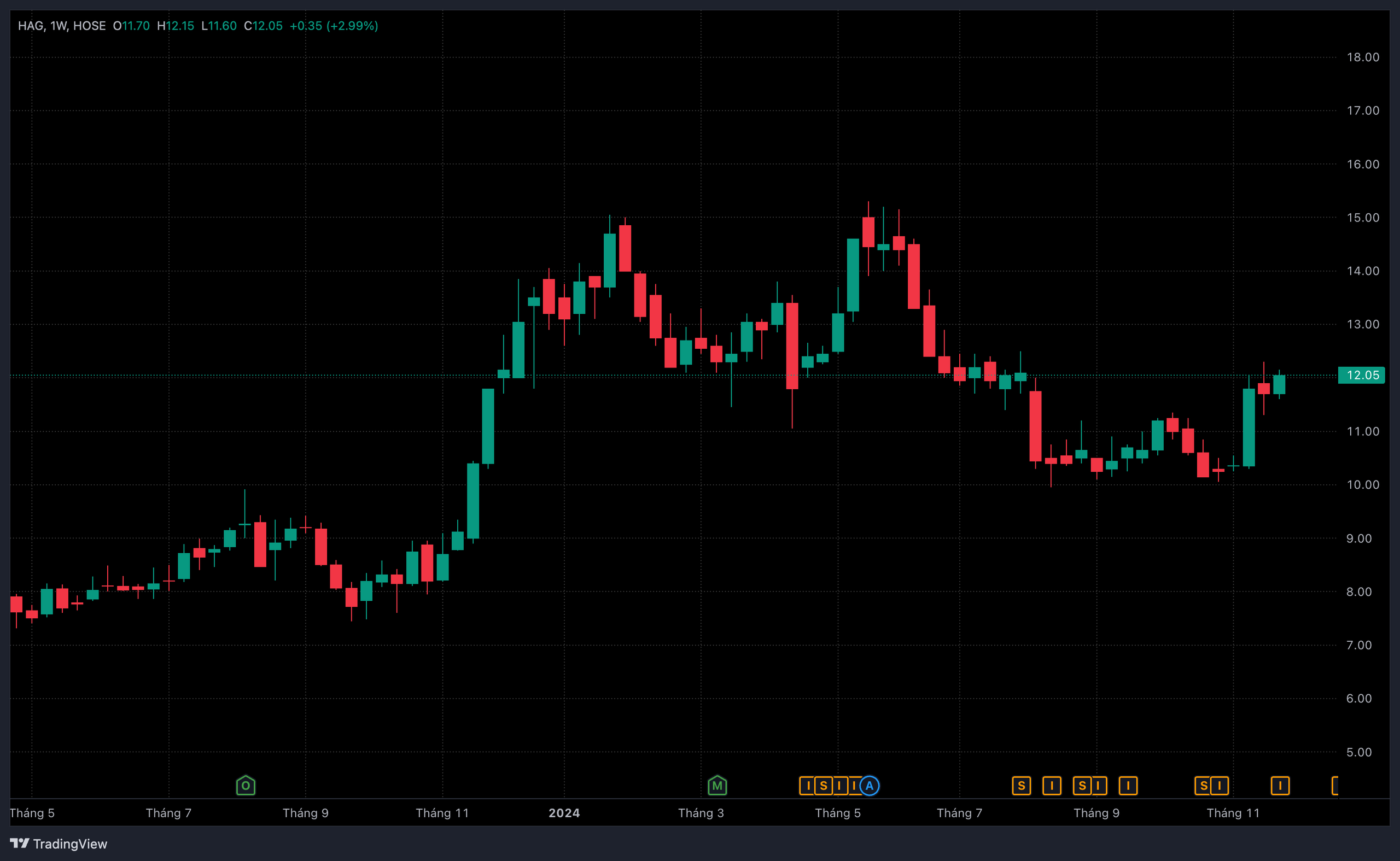Click the 2024 year label on time axis
The width and height of the screenshot is (1400, 861).
tap(564, 812)
